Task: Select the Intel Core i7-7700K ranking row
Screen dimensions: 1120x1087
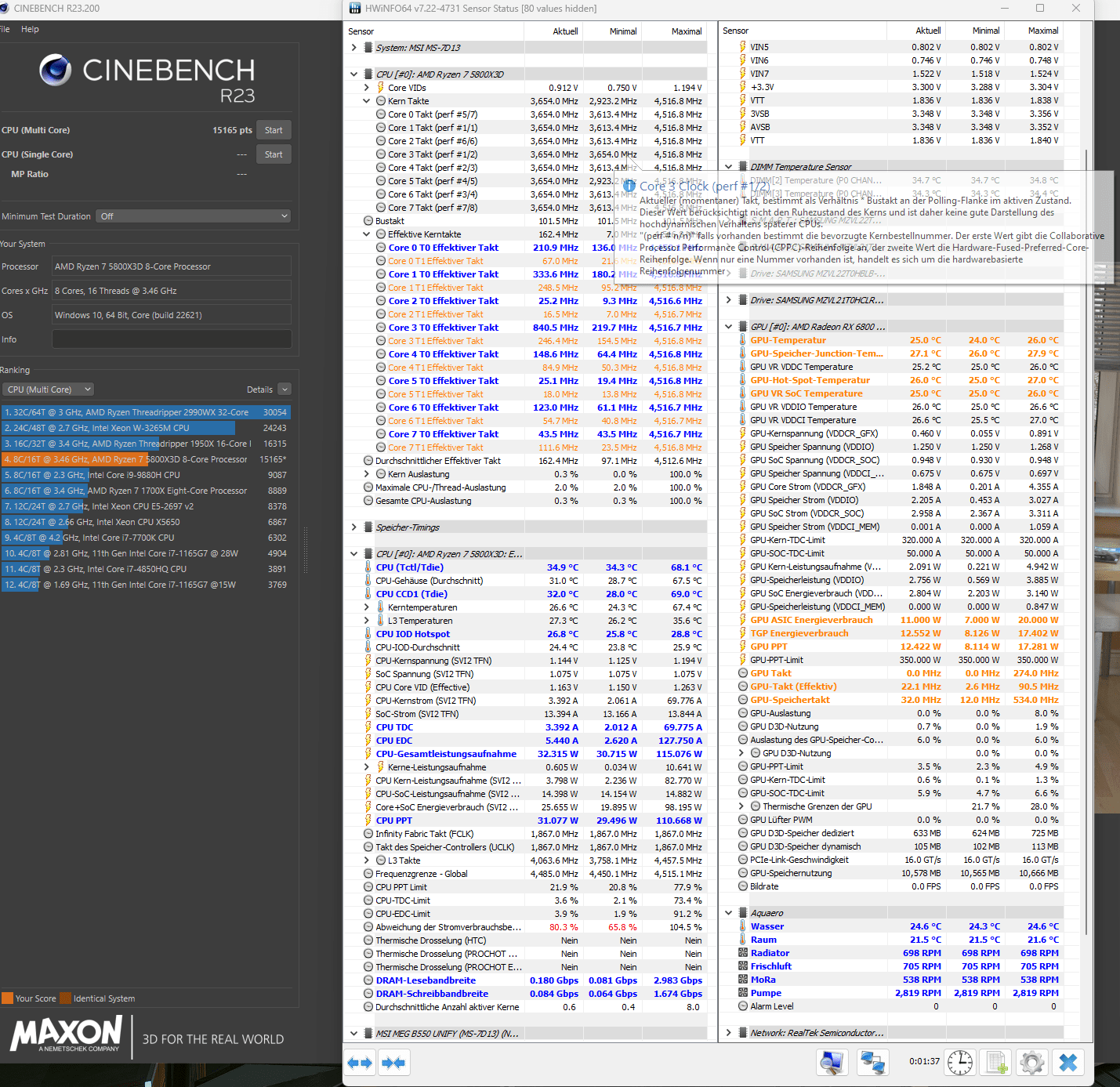Action: (x=146, y=538)
